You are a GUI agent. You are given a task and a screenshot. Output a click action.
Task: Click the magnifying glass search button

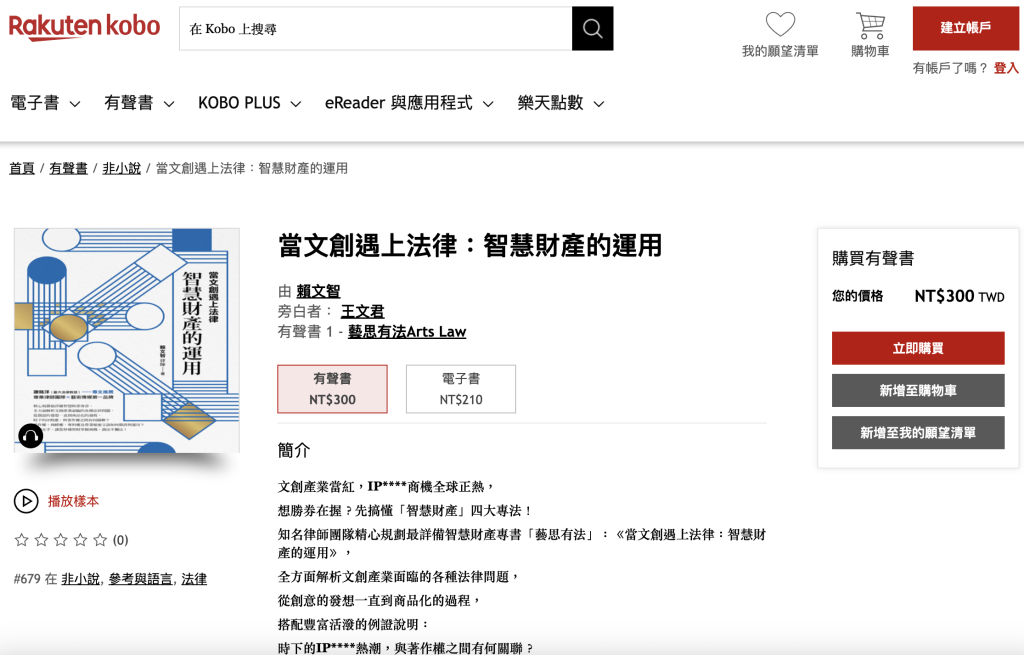point(592,29)
